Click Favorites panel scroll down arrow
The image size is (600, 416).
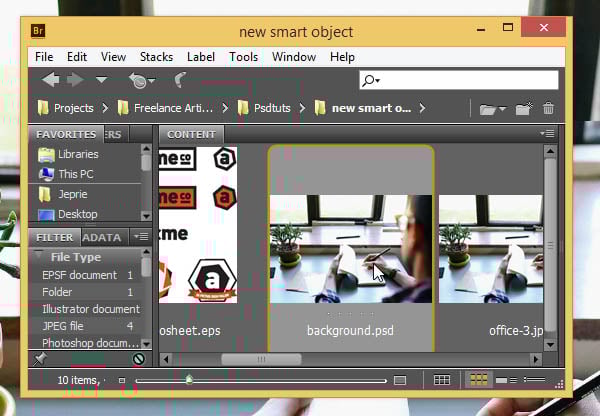[146, 216]
